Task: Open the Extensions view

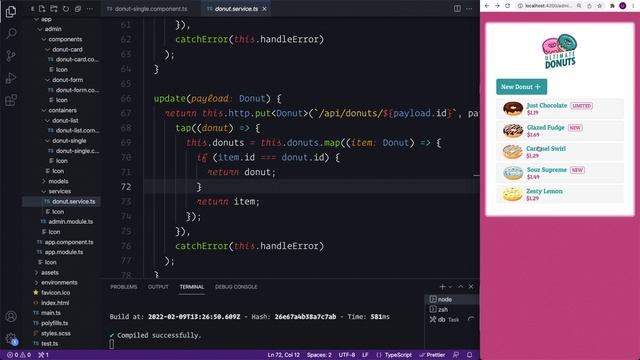Action: coord(11,100)
